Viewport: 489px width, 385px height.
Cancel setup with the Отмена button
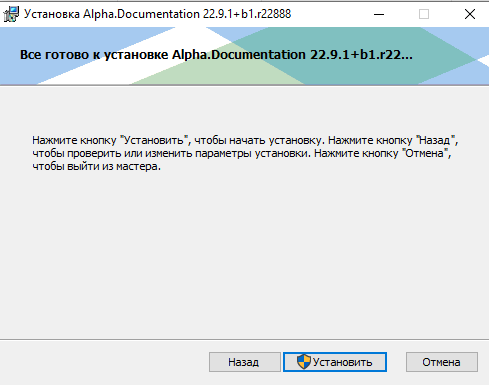pyautogui.click(x=442, y=362)
